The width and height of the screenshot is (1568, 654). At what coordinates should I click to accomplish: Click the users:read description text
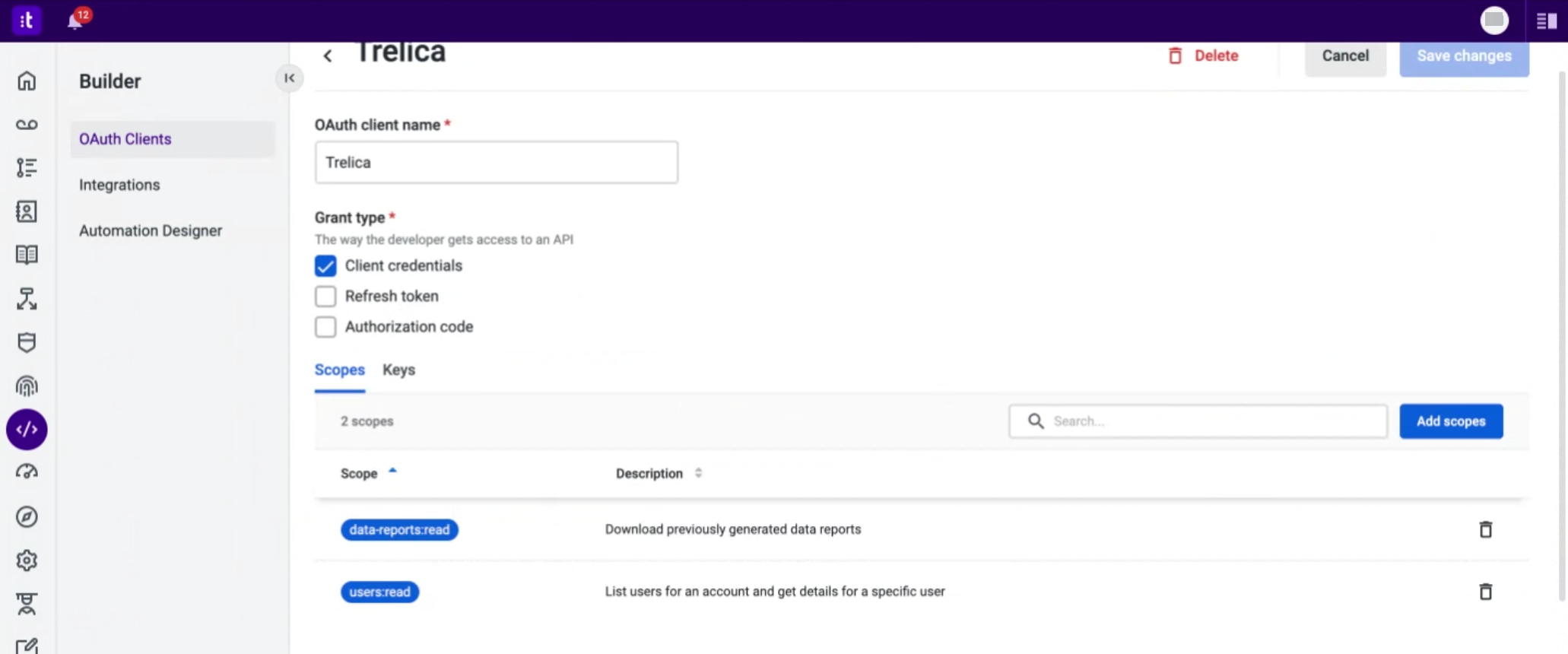point(775,592)
